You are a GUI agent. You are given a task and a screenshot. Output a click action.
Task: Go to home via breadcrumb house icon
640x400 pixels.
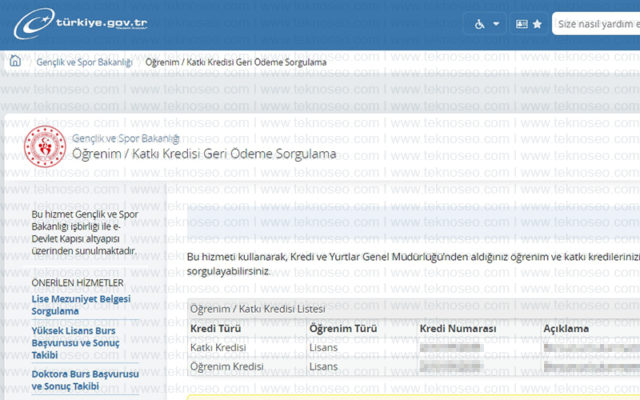(x=15, y=61)
